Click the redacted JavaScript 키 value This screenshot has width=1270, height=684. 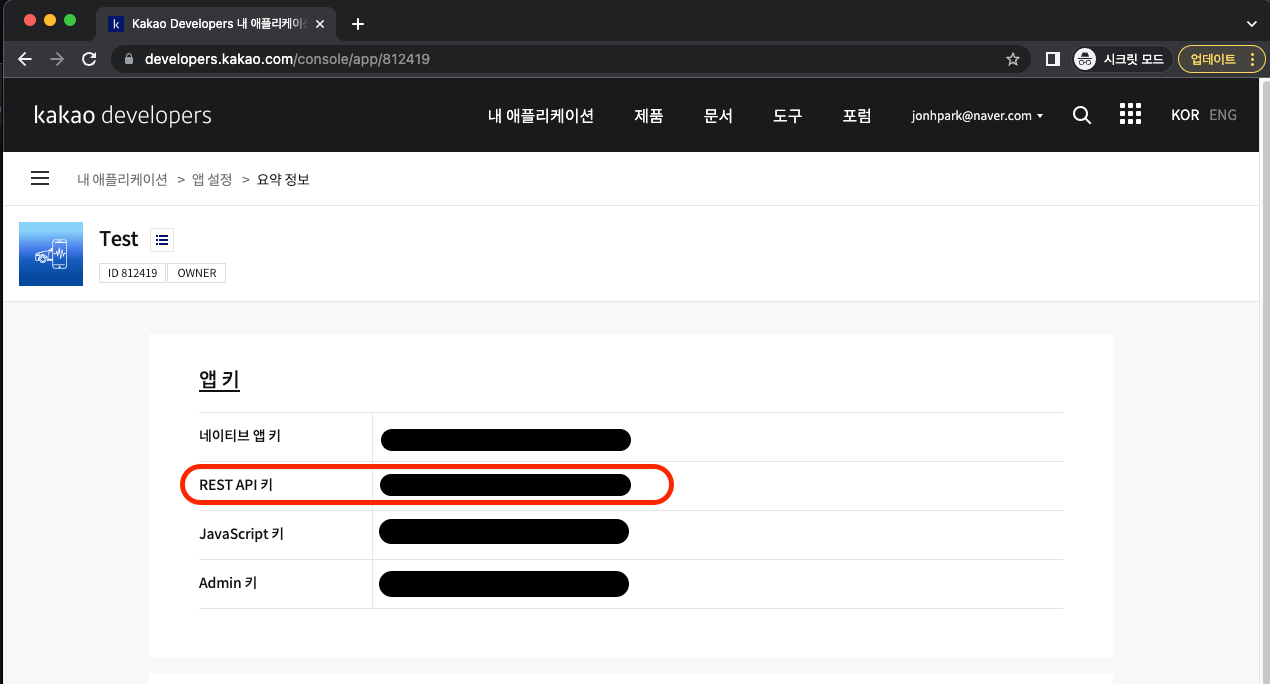coord(504,532)
